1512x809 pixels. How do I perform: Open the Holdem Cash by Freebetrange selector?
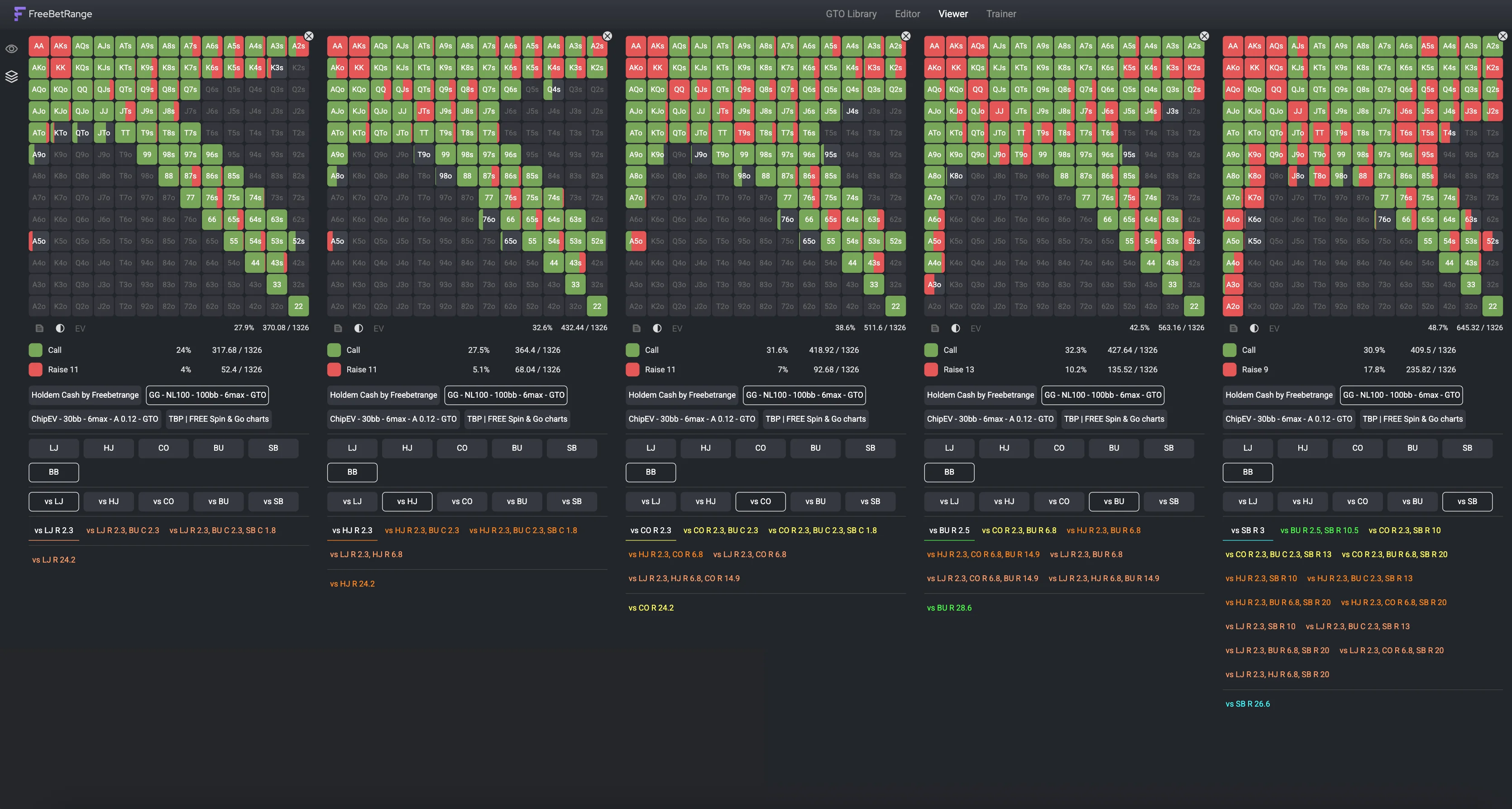click(85, 395)
